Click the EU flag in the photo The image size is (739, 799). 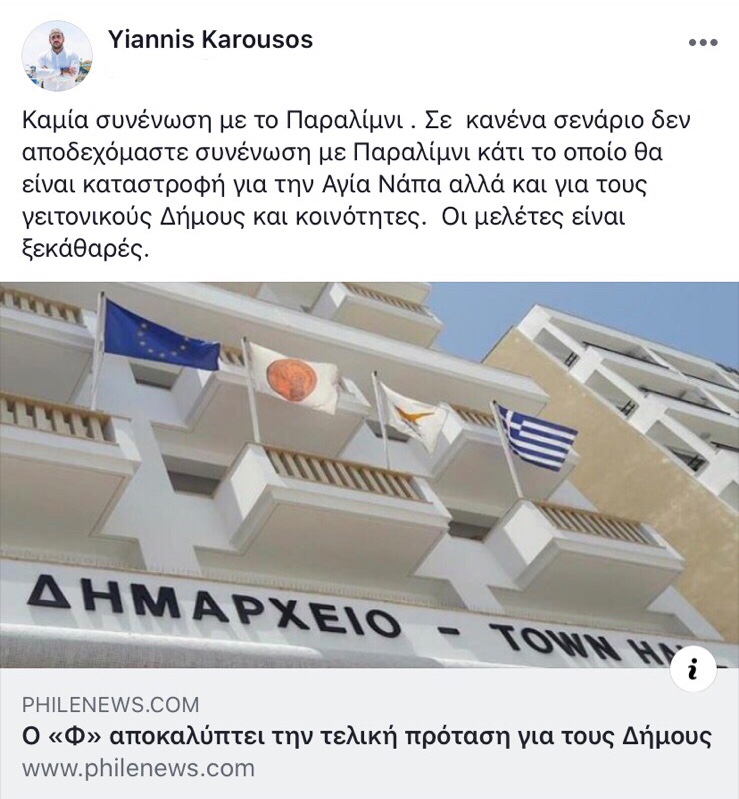pos(161,335)
